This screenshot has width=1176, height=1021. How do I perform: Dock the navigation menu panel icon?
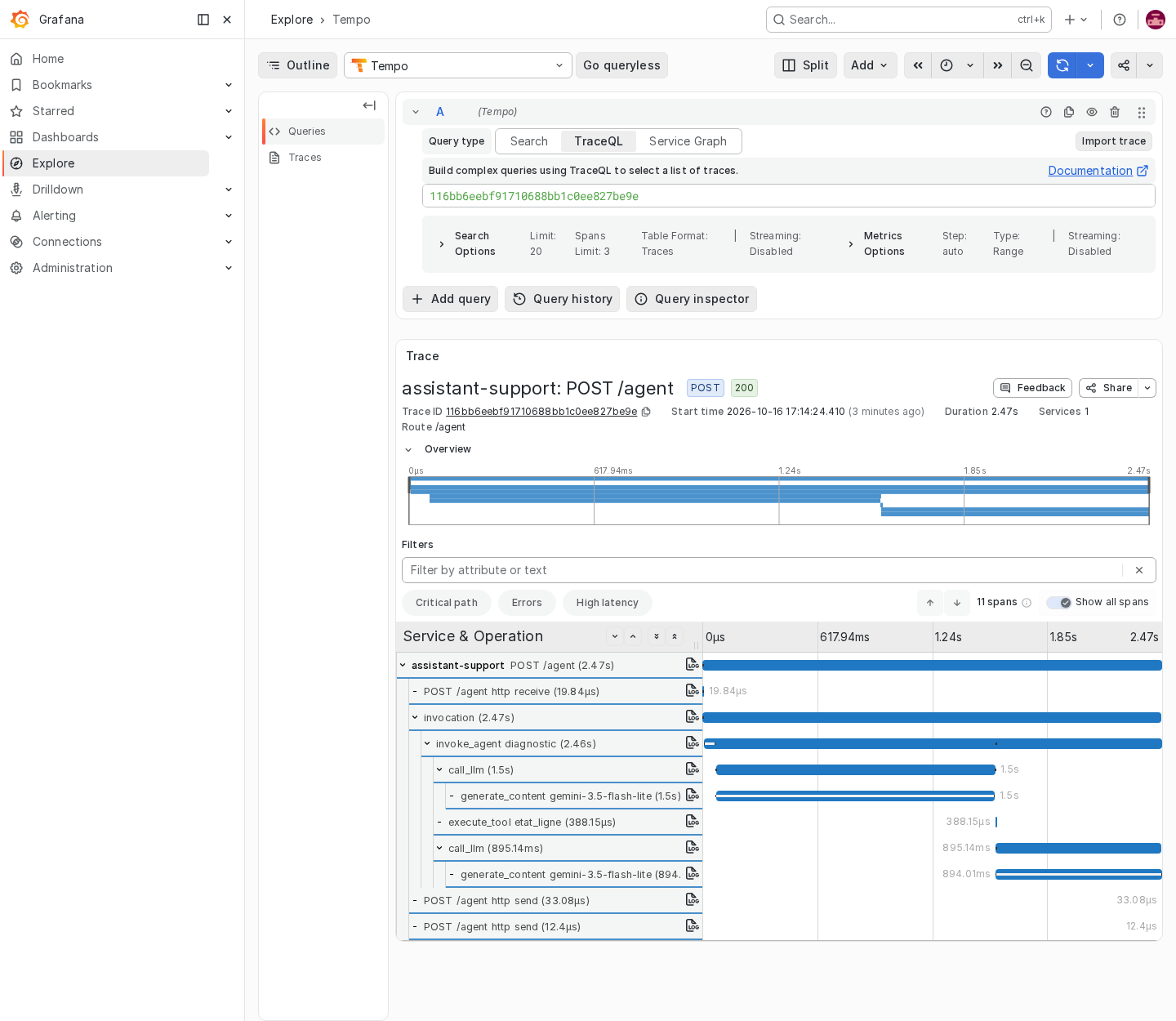[203, 20]
